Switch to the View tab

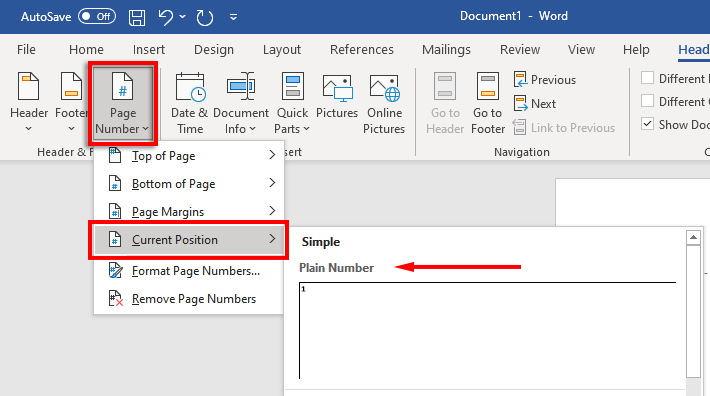tap(581, 49)
